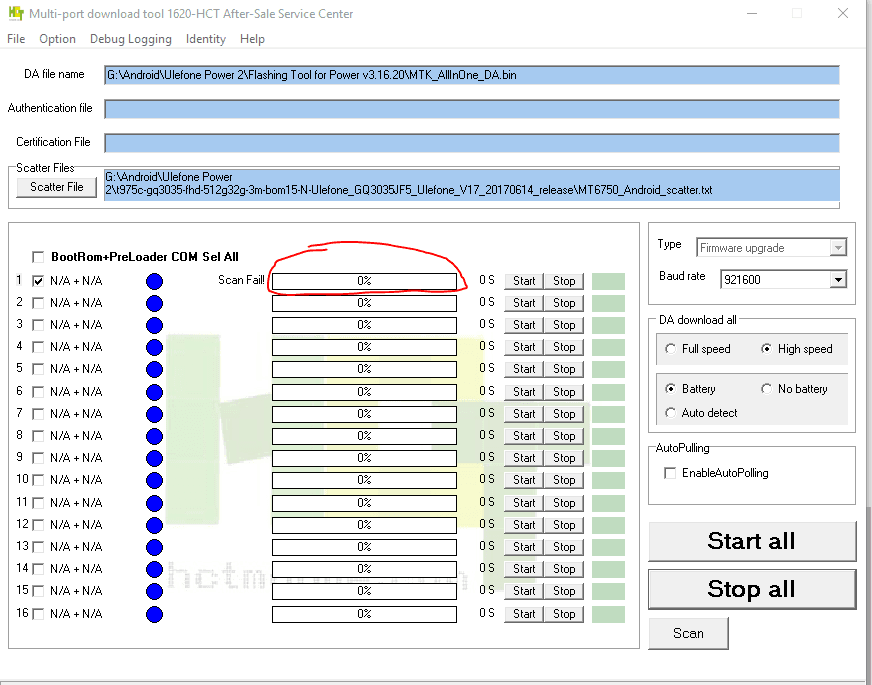The width and height of the screenshot is (872, 685).
Task: Click the blue status indicator for port 9
Action: point(154,458)
